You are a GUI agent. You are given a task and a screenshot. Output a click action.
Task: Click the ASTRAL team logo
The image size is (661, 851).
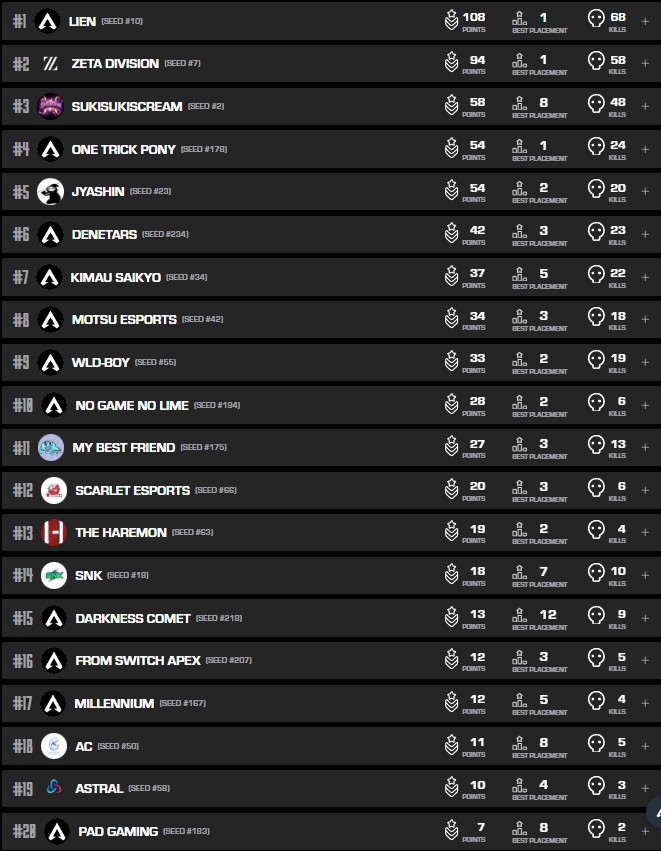point(54,788)
